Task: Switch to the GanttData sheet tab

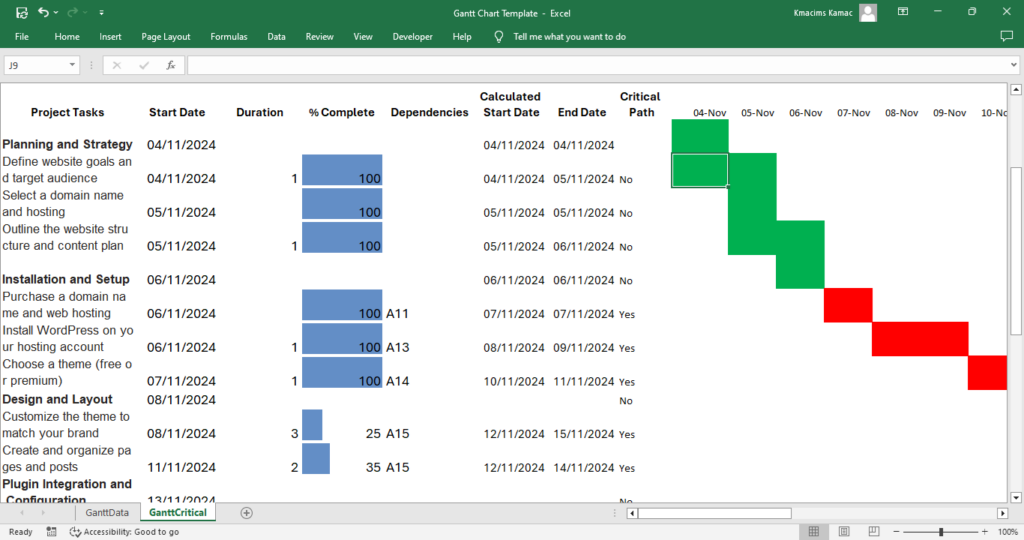Action: 107,513
